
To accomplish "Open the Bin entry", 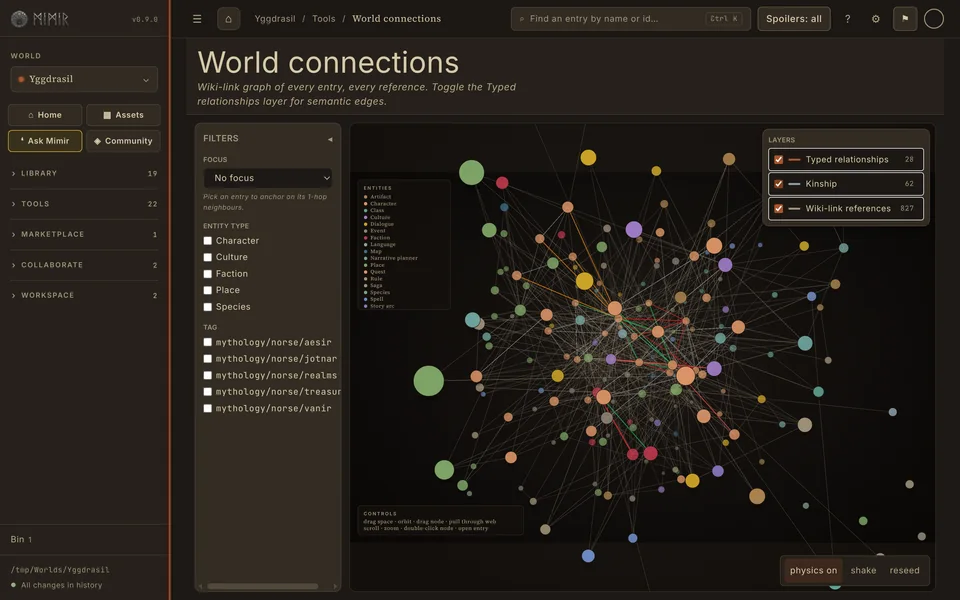I will click(21, 539).
